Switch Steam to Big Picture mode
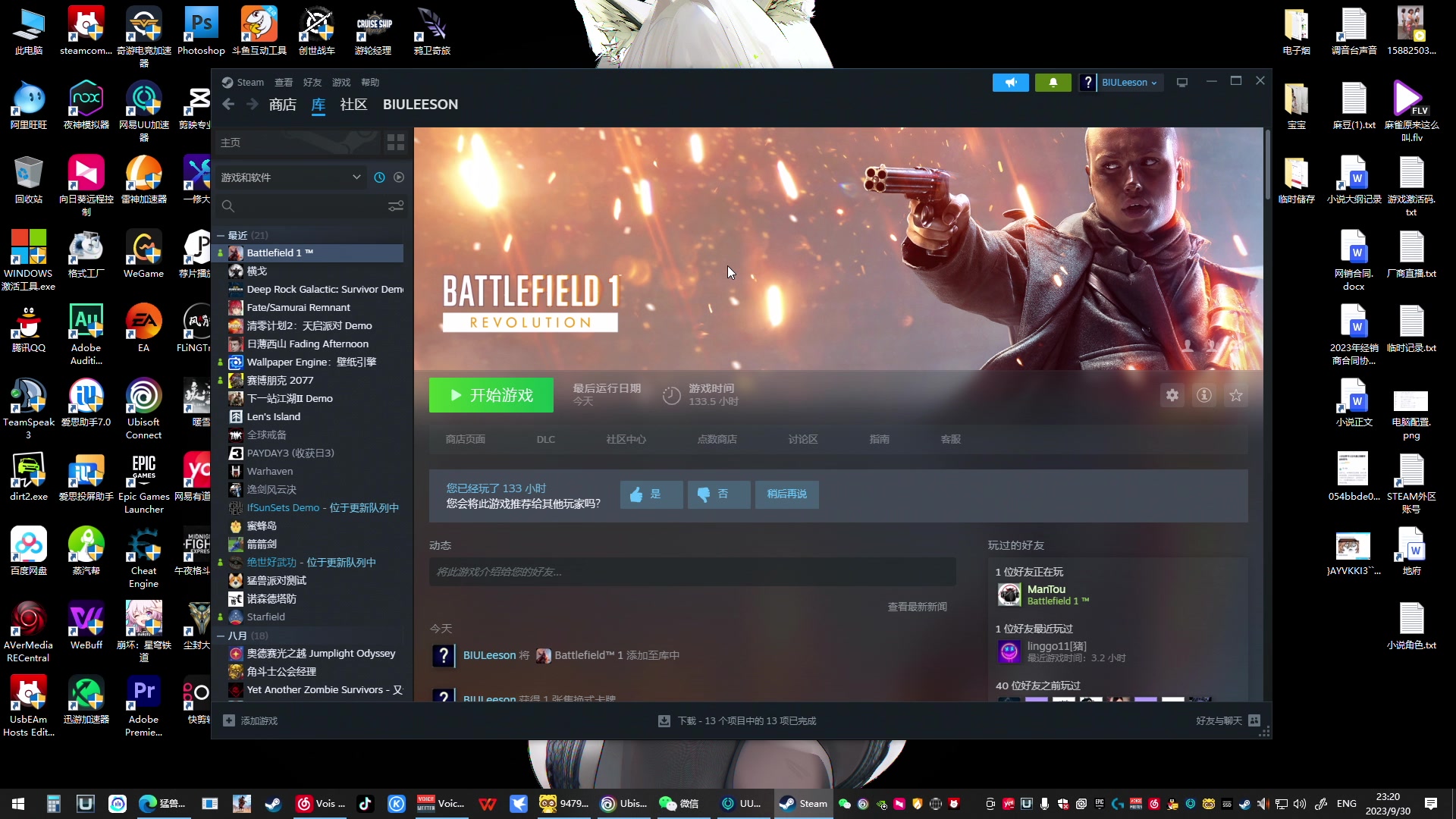1456x819 pixels. (1182, 83)
